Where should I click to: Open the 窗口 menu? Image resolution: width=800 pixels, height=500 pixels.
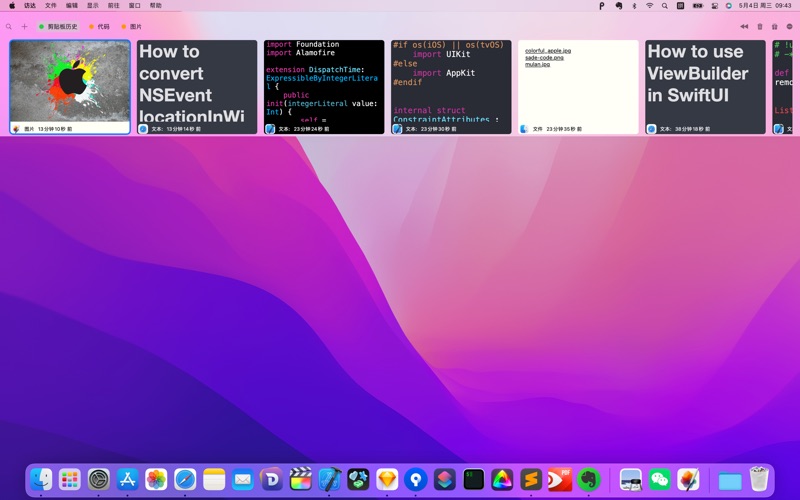point(134,5)
